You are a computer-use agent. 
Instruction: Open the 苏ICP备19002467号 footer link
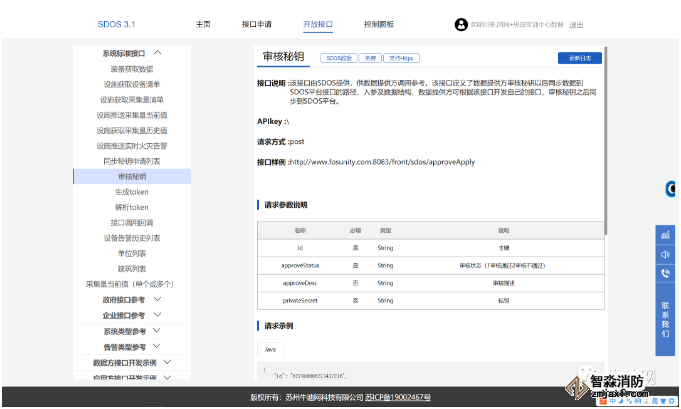click(x=398, y=397)
